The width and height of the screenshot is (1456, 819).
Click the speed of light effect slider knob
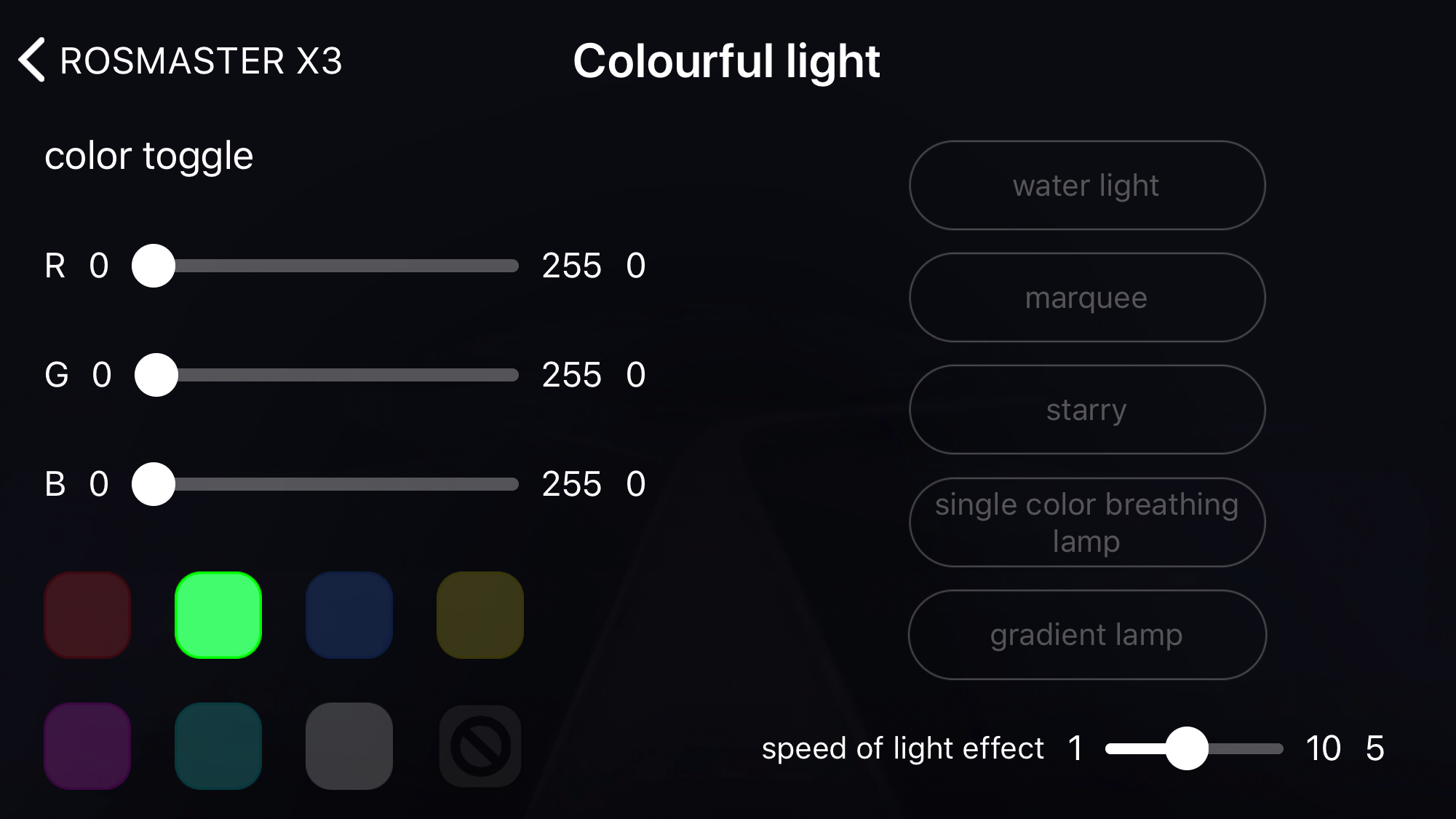pos(1187,748)
